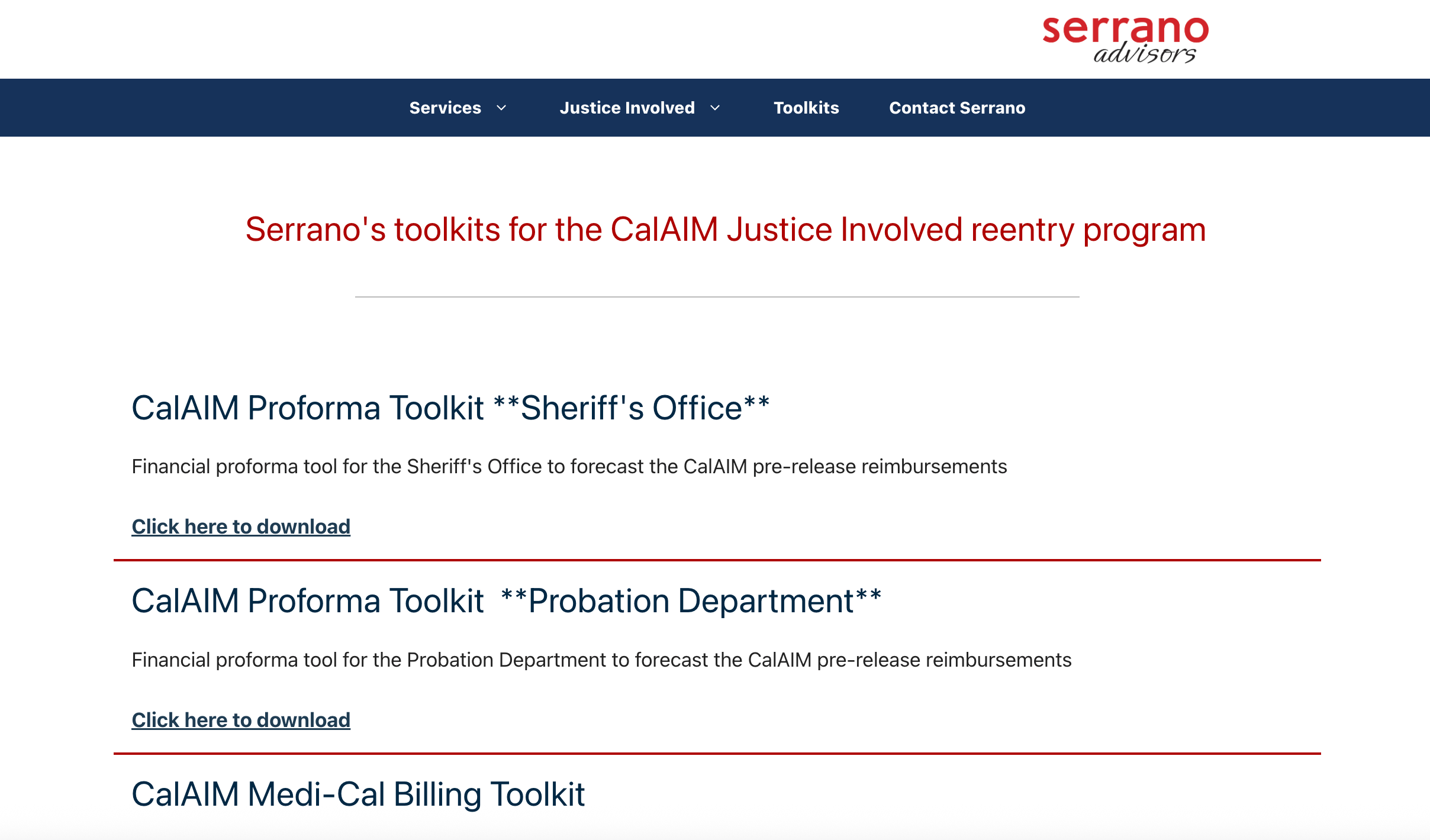This screenshot has height=840, width=1430.
Task: Click the Probation Department proforma description text
Action: 601,660
